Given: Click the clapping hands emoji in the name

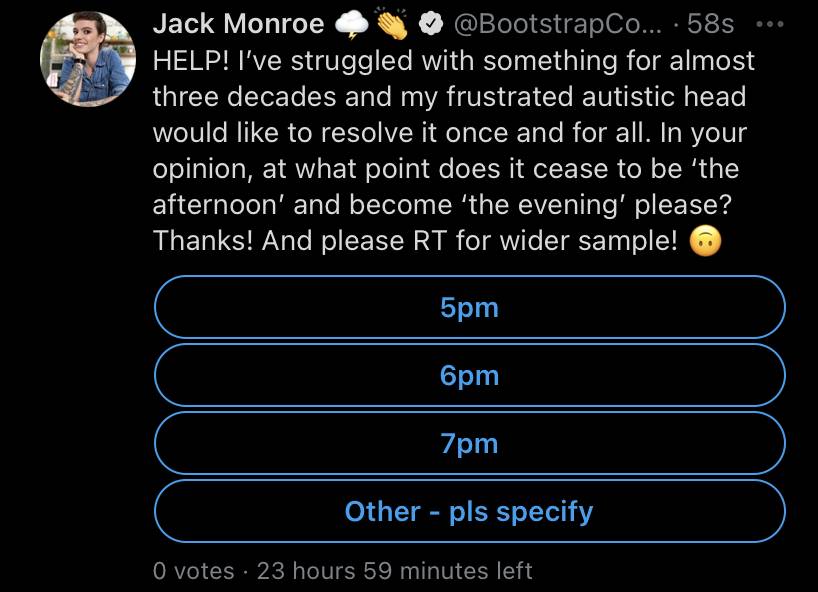Looking at the screenshot, I should click(392, 23).
